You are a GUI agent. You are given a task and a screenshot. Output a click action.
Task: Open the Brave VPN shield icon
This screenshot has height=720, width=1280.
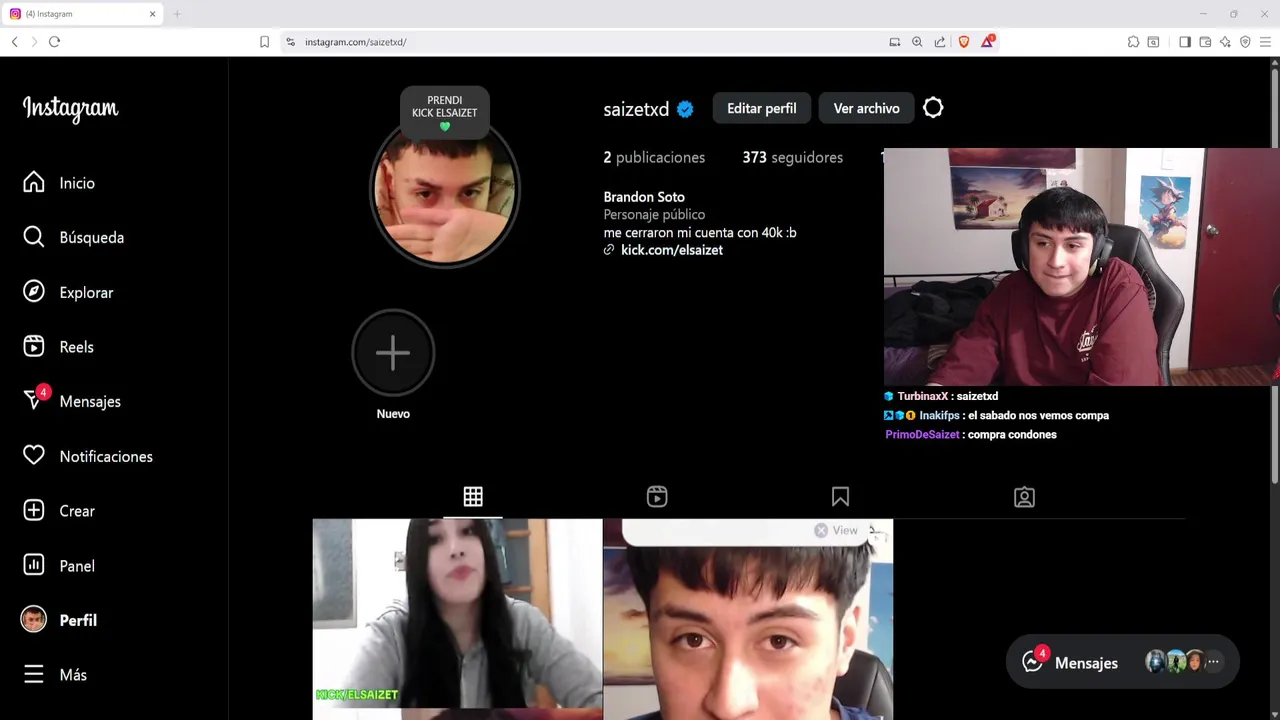1245,42
